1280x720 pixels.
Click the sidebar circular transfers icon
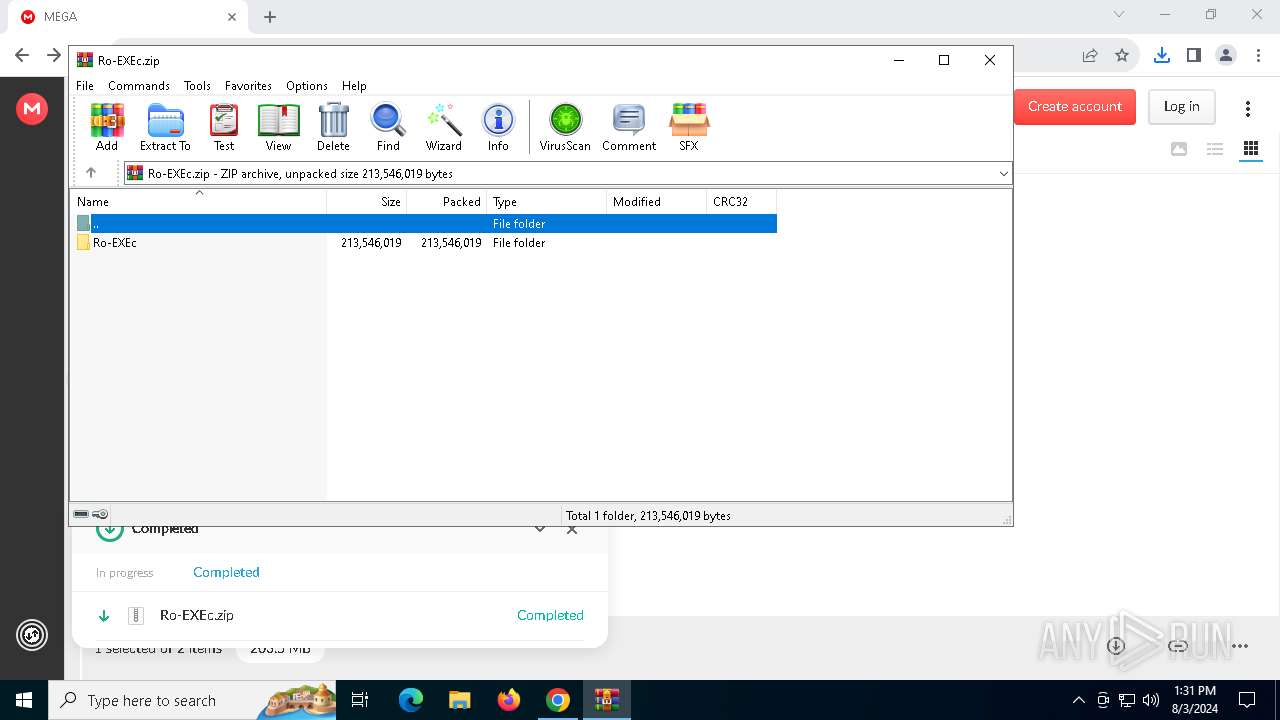32,635
